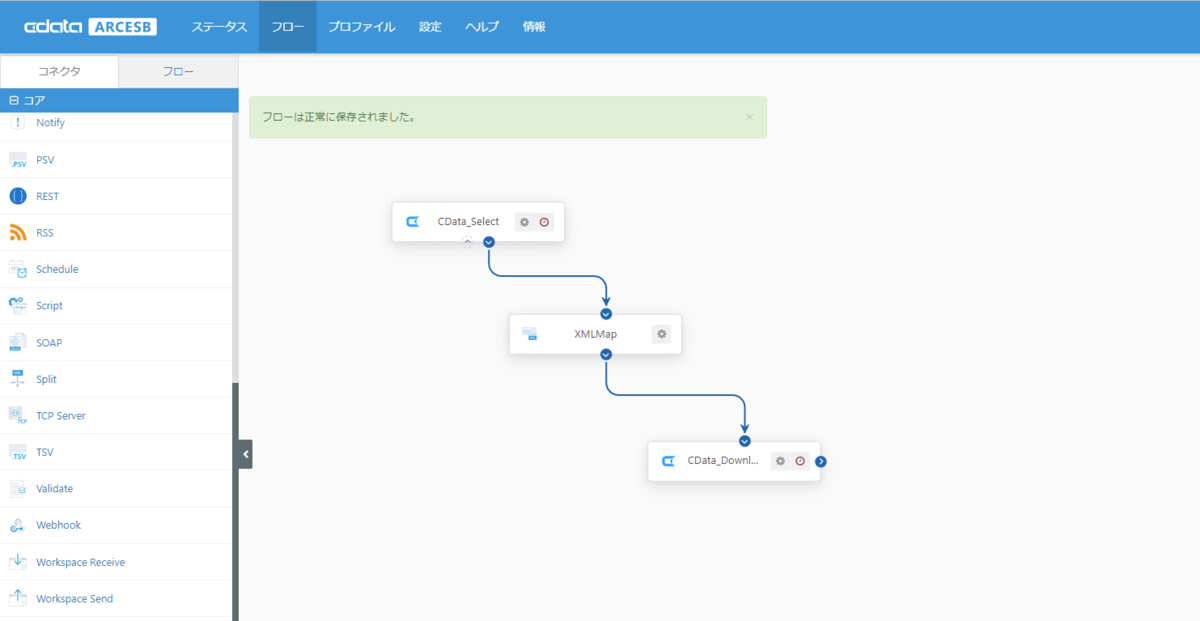Click output port below XMLMap node
The image size is (1200, 621).
(606, 355)
